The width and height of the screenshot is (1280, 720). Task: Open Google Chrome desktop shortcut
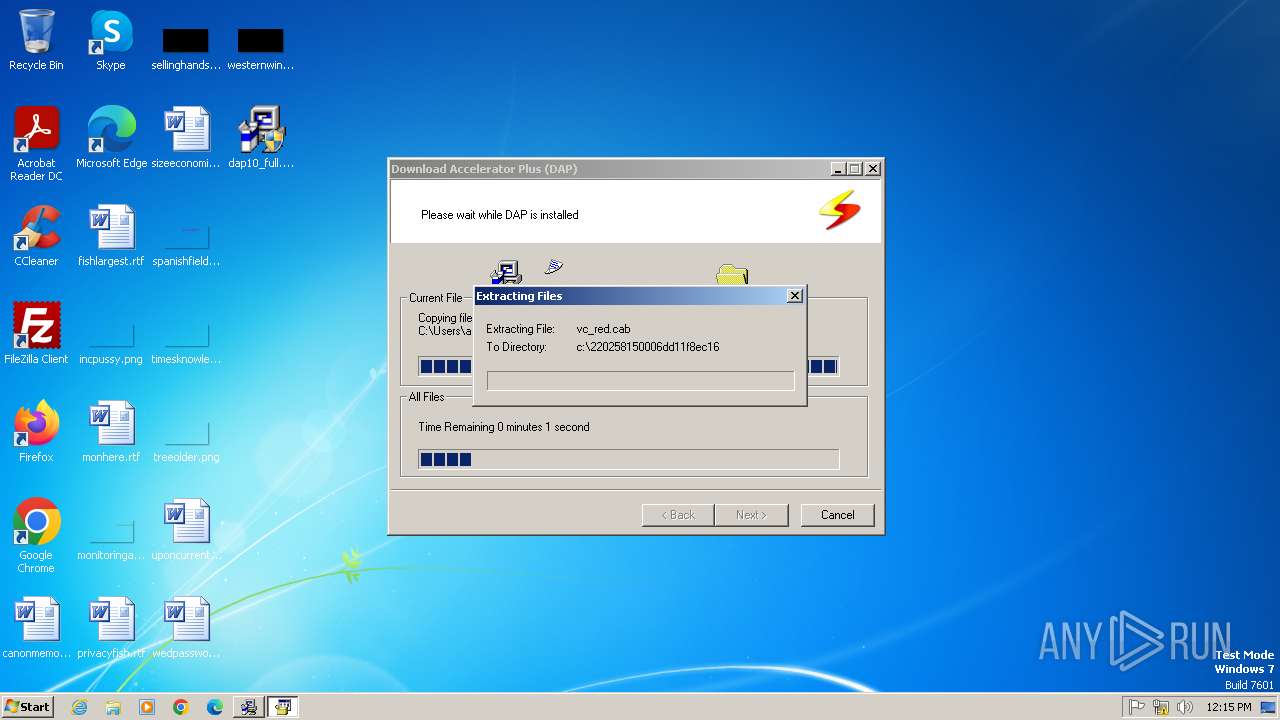[x=36, y=536]
